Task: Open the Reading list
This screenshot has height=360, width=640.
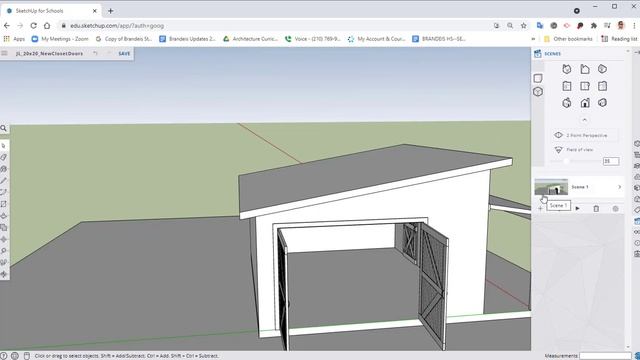Action: pyautogui.click(x=619, y=39)
